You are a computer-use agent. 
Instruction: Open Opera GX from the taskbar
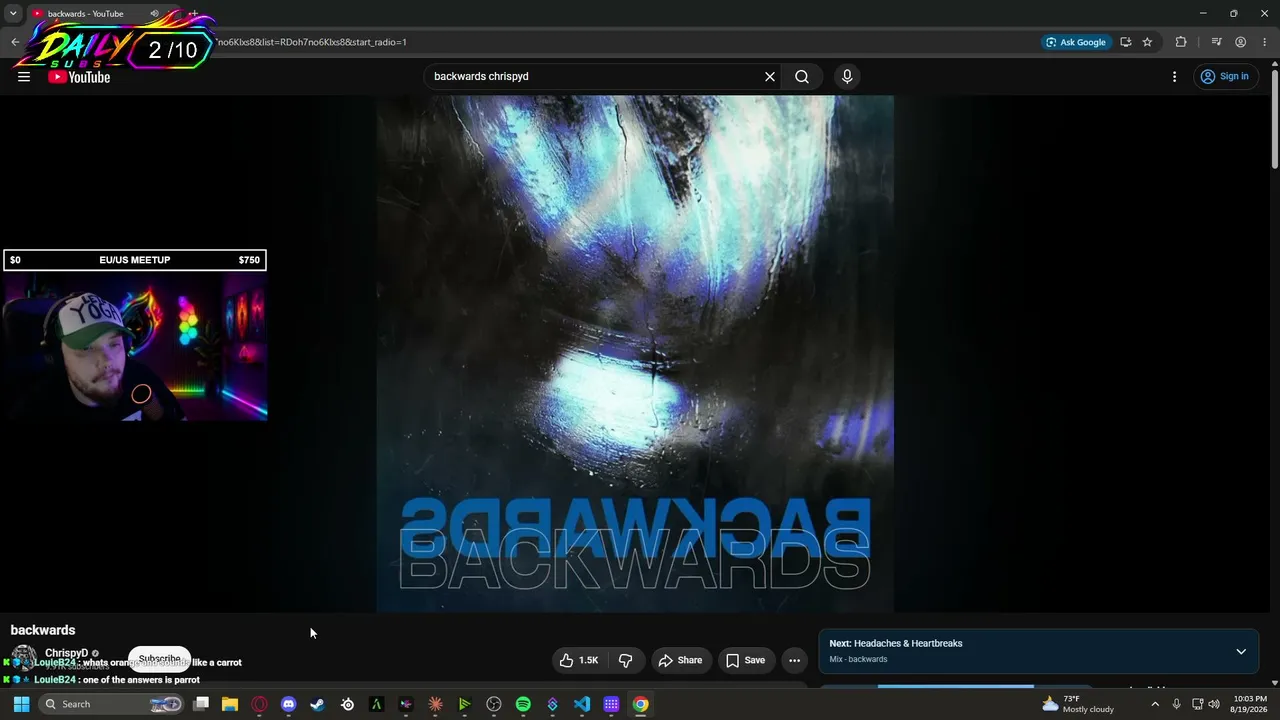pos(260,704)
